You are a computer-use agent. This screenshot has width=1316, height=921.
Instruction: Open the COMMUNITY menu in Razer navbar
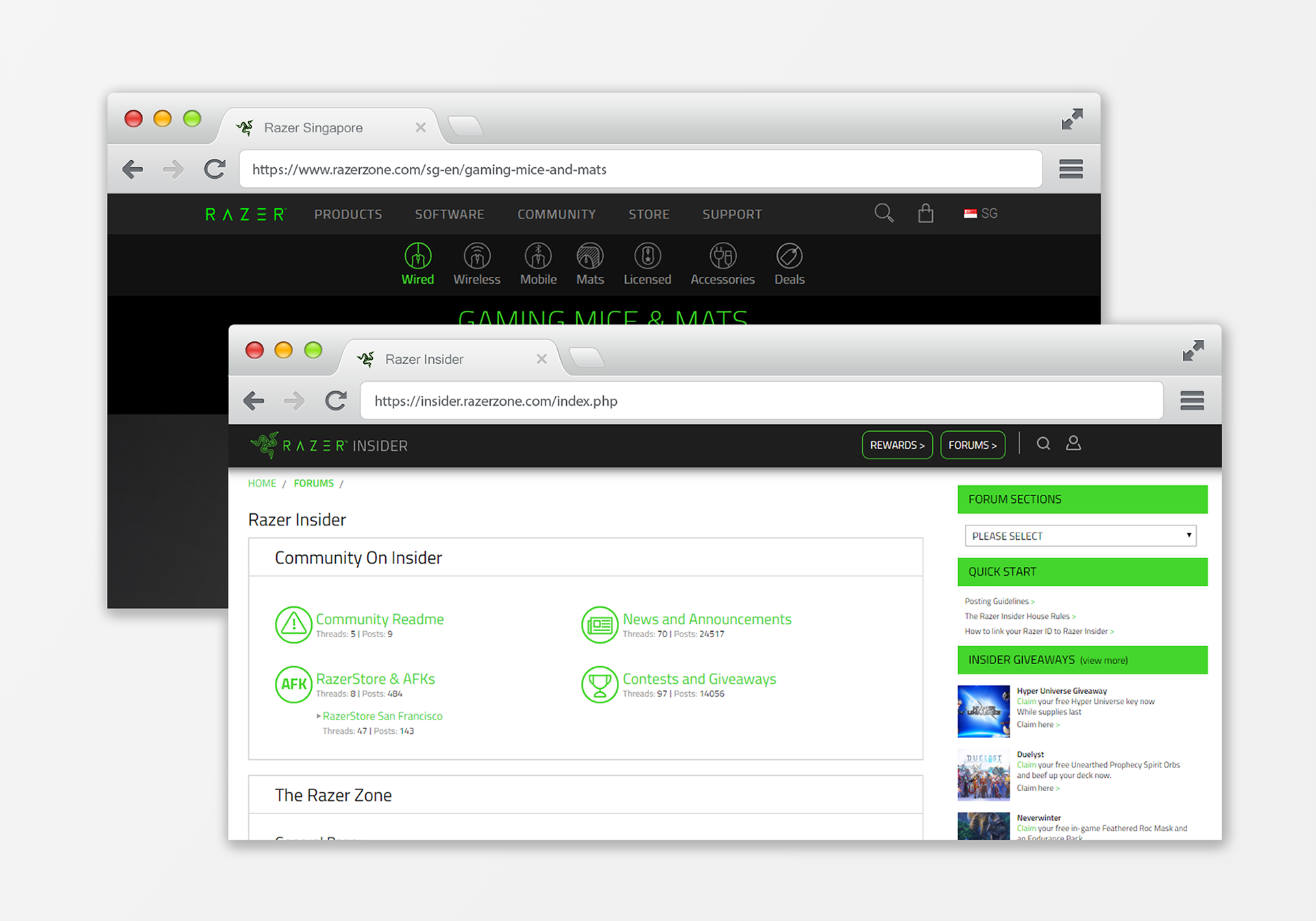click(x=556, y=214)
